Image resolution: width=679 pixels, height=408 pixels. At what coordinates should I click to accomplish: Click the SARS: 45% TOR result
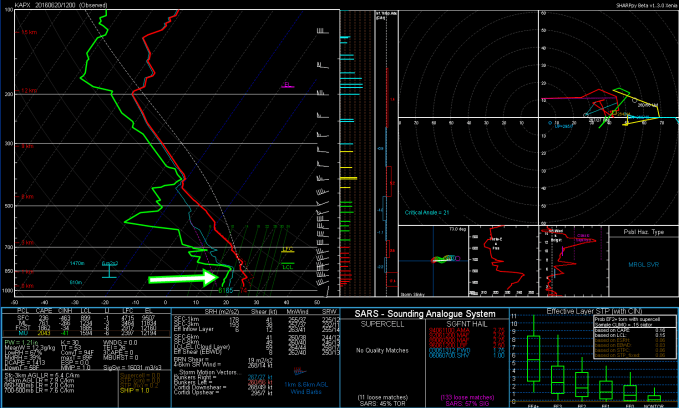click(382, 403)
